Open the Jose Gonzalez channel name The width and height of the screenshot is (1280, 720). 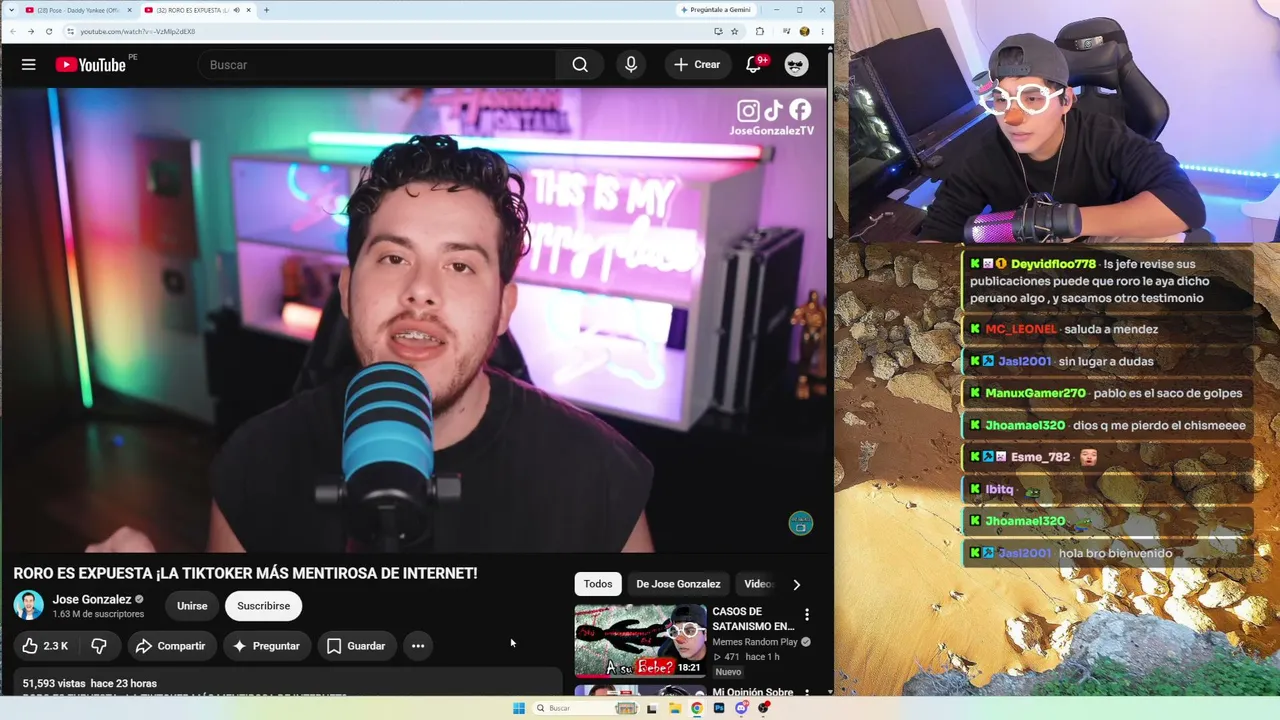92,600
